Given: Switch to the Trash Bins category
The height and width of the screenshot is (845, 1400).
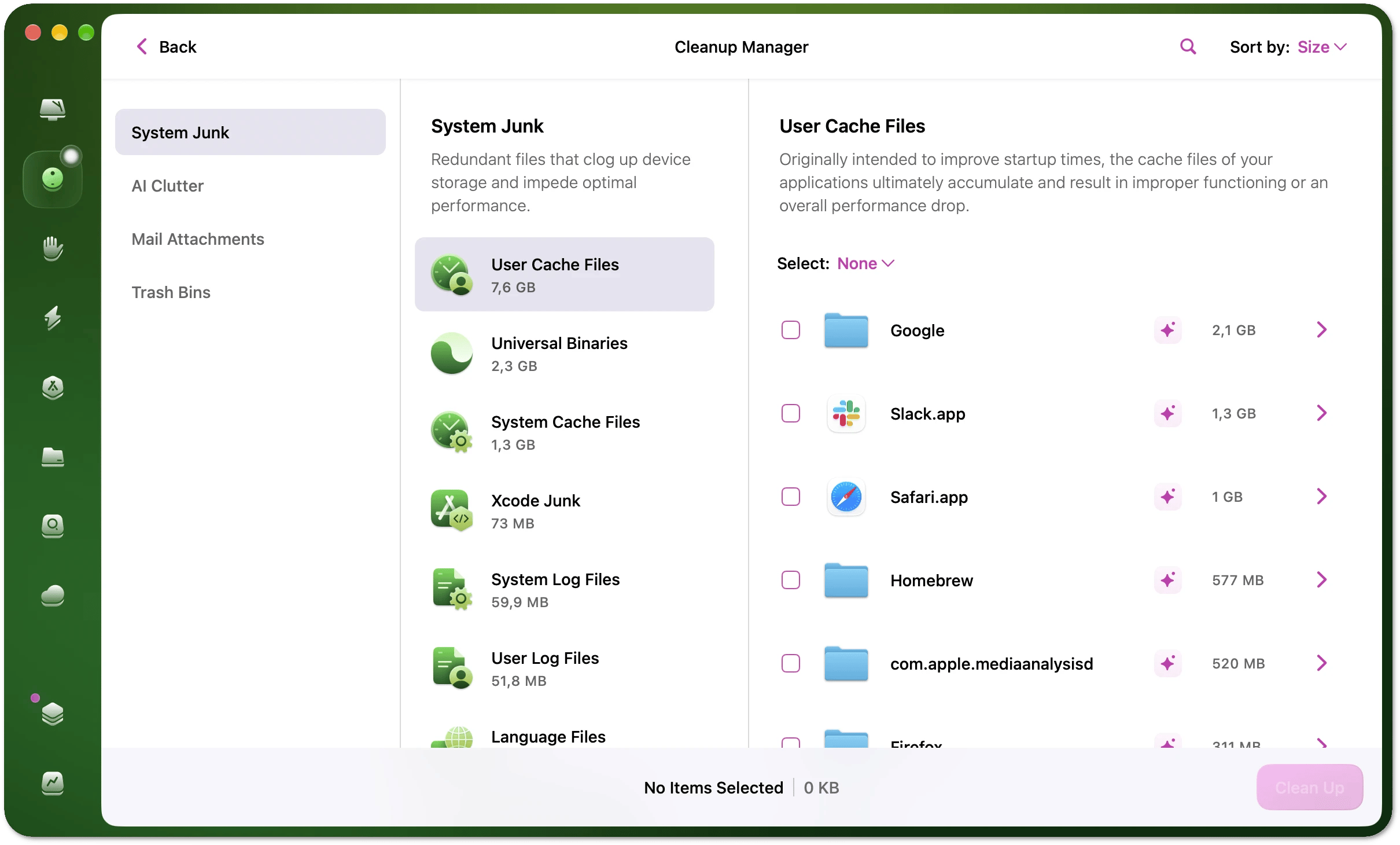Looking at the screenshot, I should [x=250, y=292].
